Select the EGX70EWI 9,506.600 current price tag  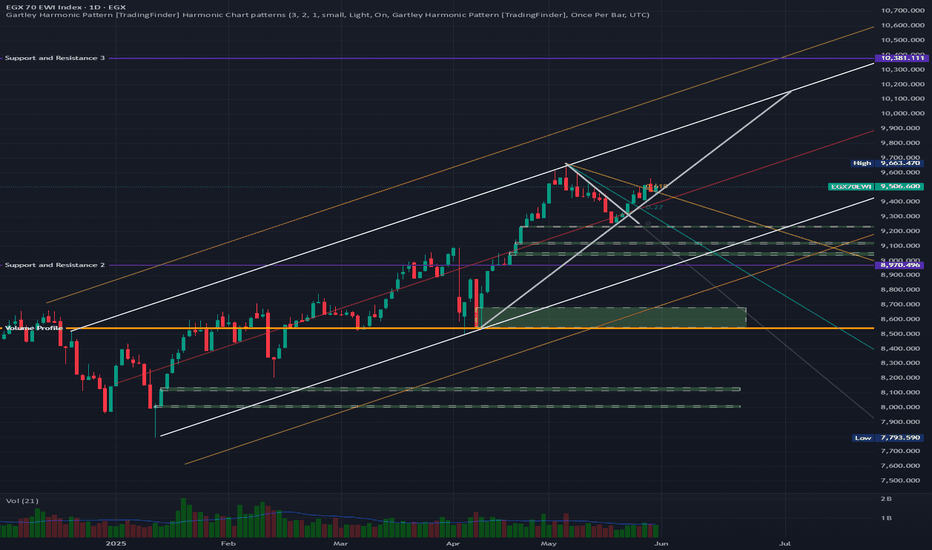tap(876, 187)
